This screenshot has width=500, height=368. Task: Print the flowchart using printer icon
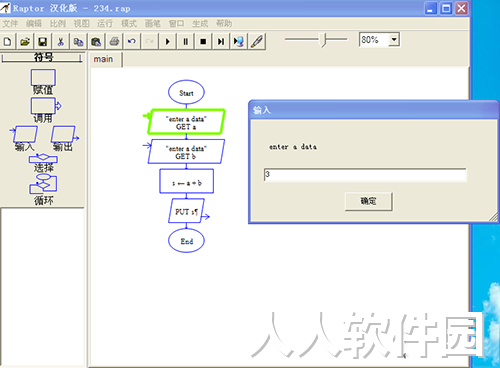pyautogui.click(x=114, y=42)
